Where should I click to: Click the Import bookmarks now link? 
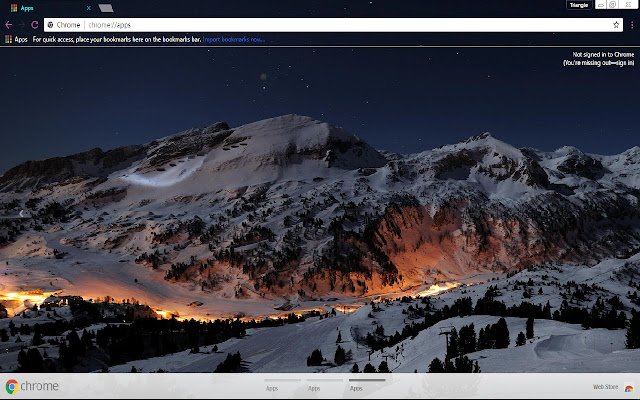pos(234,39)
